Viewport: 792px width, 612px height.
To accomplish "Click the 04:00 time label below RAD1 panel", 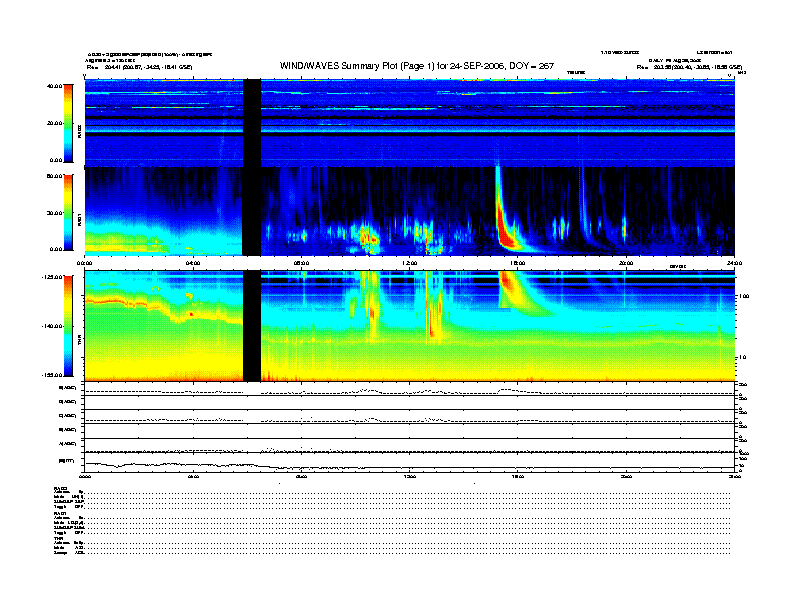I will tap(193, 263).
